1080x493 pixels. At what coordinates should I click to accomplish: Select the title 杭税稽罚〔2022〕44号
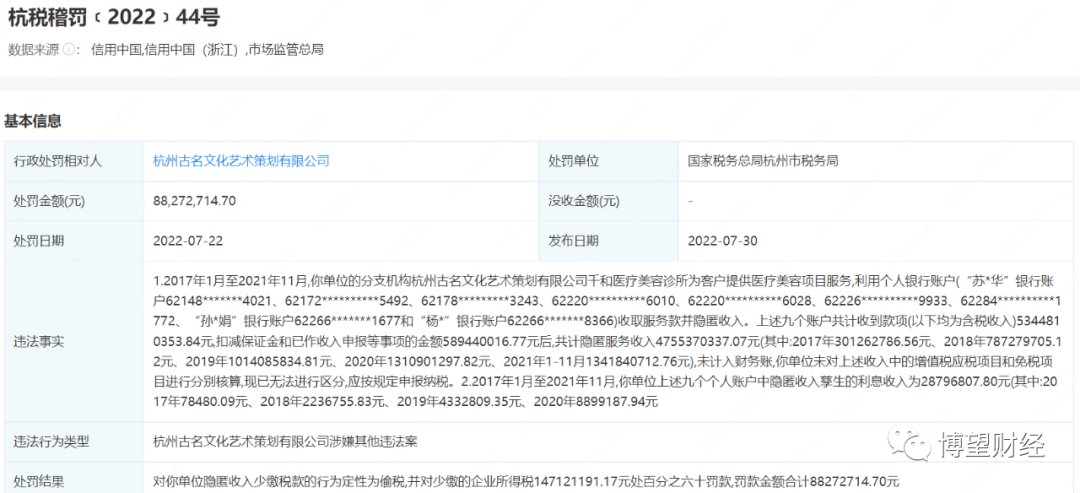114,17
